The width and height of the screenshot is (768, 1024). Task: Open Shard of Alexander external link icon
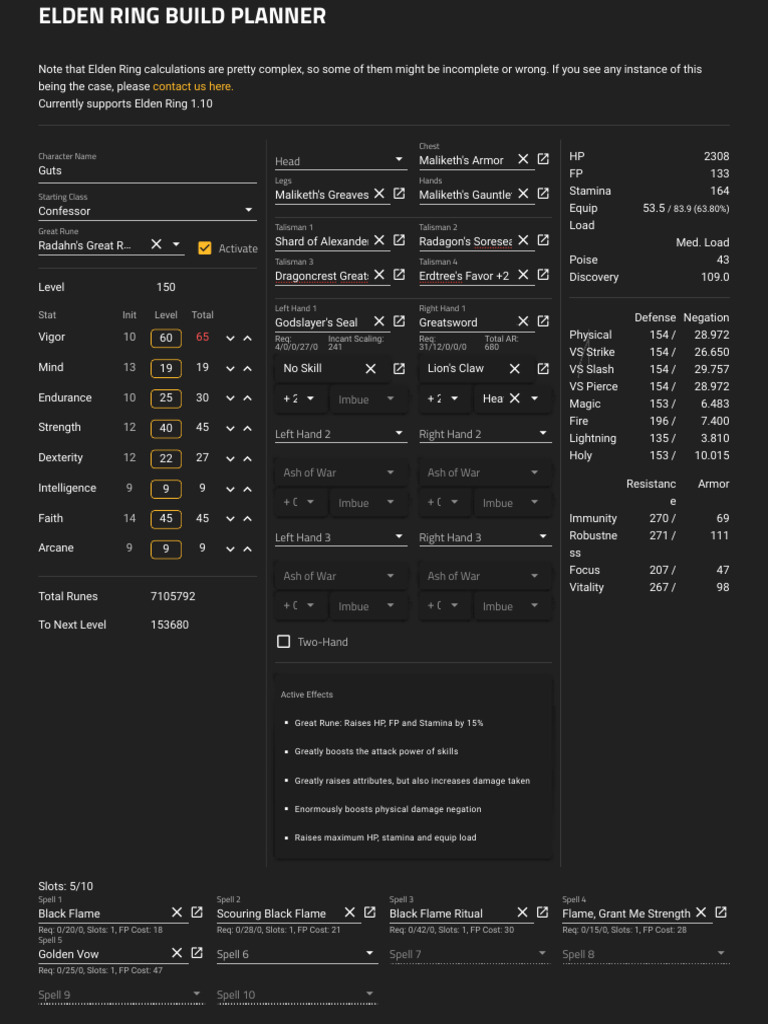tap(399, 240)
